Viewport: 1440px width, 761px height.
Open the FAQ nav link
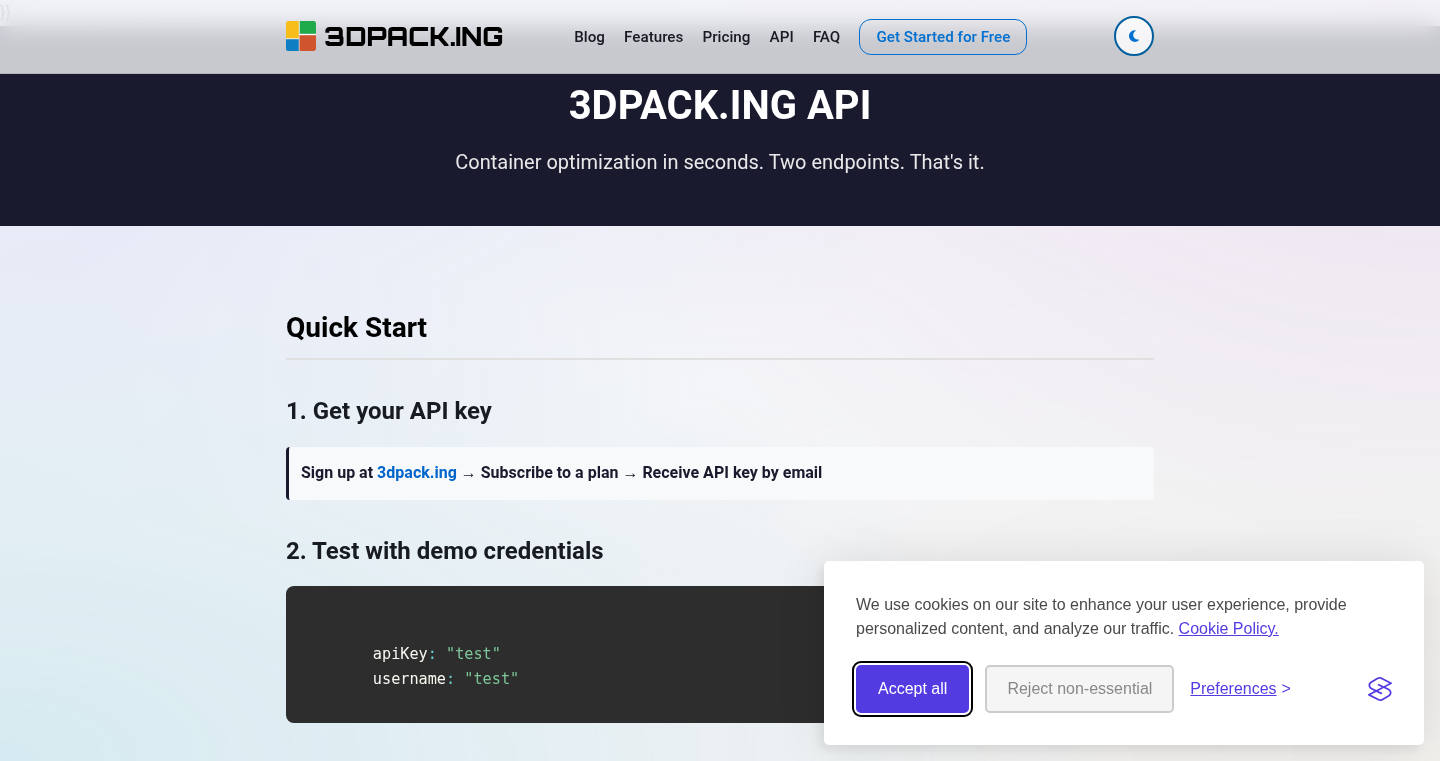pyautogui.click(x=826, y=37)
